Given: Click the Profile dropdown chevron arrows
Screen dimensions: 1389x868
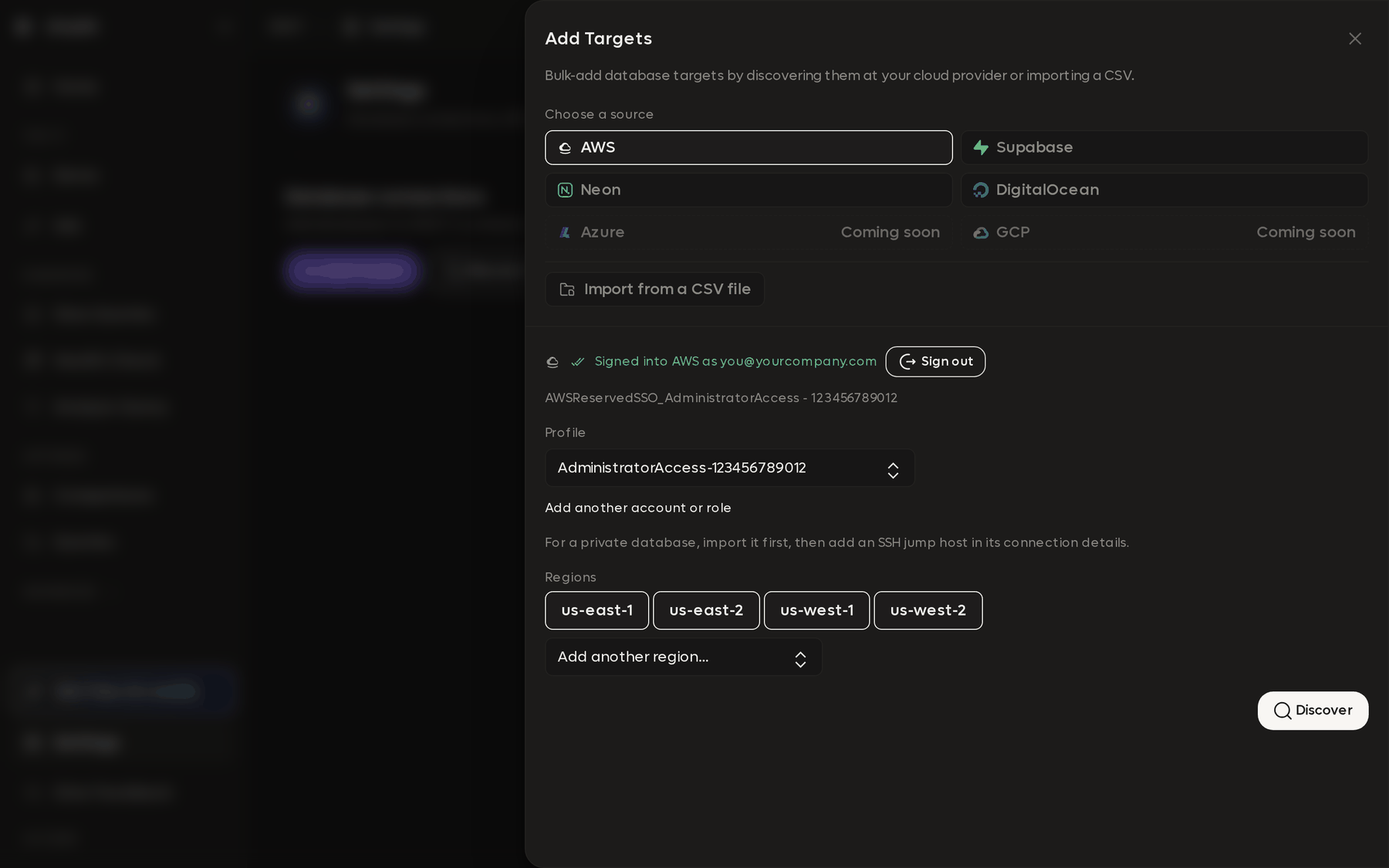Looking at the screenshot, I should pos(893,471).
